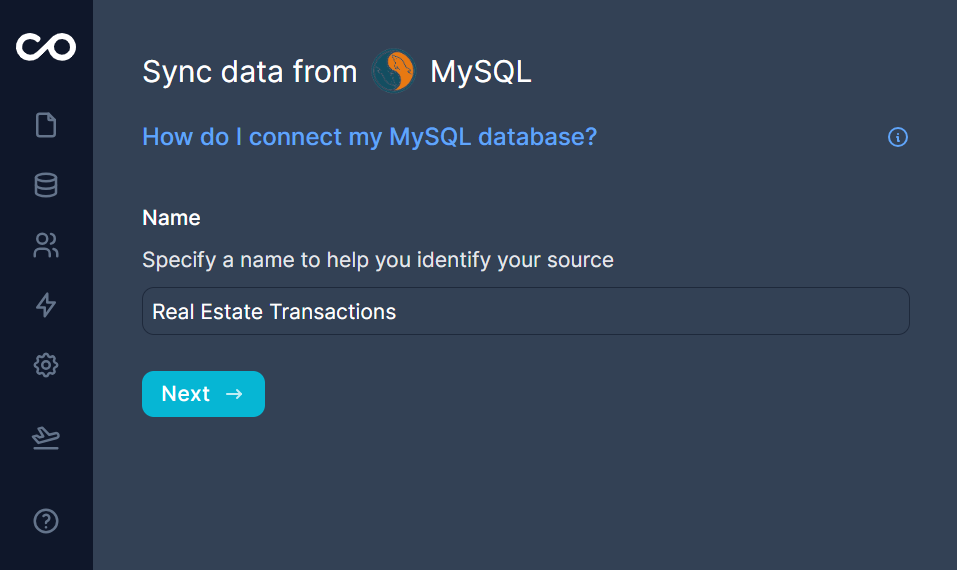Go to the users icon in sidebar

coord(46,245)
